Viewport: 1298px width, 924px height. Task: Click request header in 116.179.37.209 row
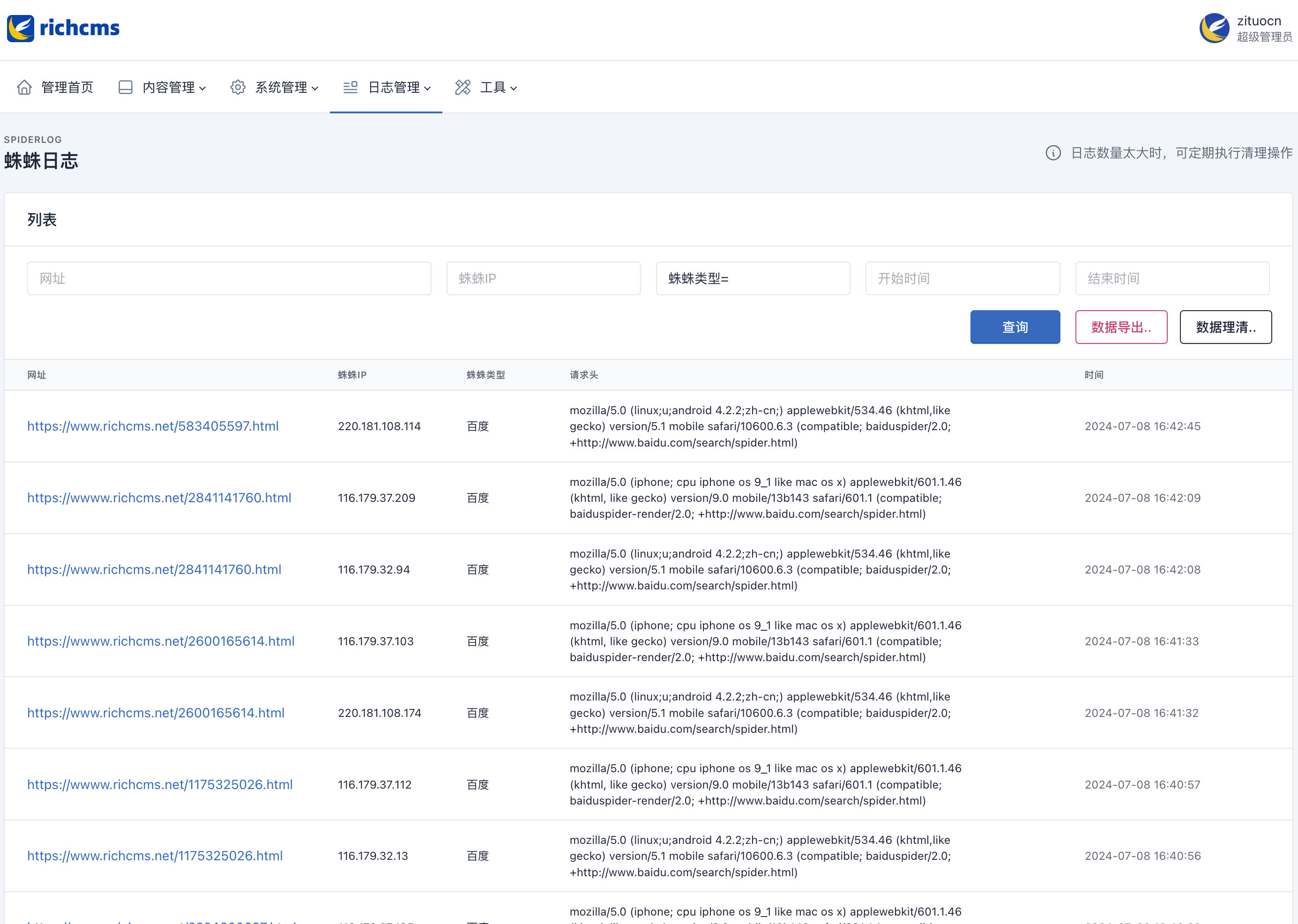(765, 498)
